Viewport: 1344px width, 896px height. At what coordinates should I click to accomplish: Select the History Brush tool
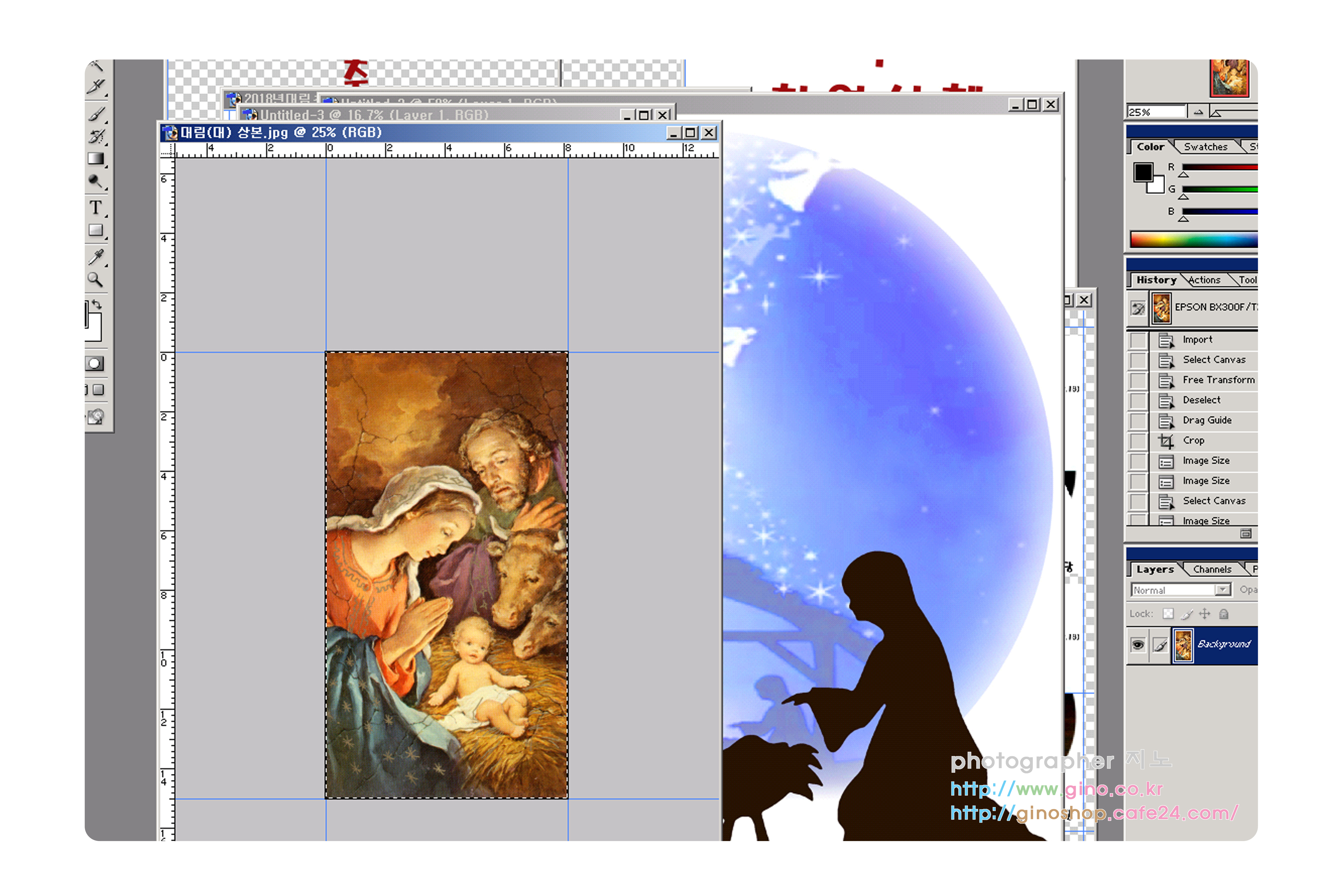coord(96,136)
